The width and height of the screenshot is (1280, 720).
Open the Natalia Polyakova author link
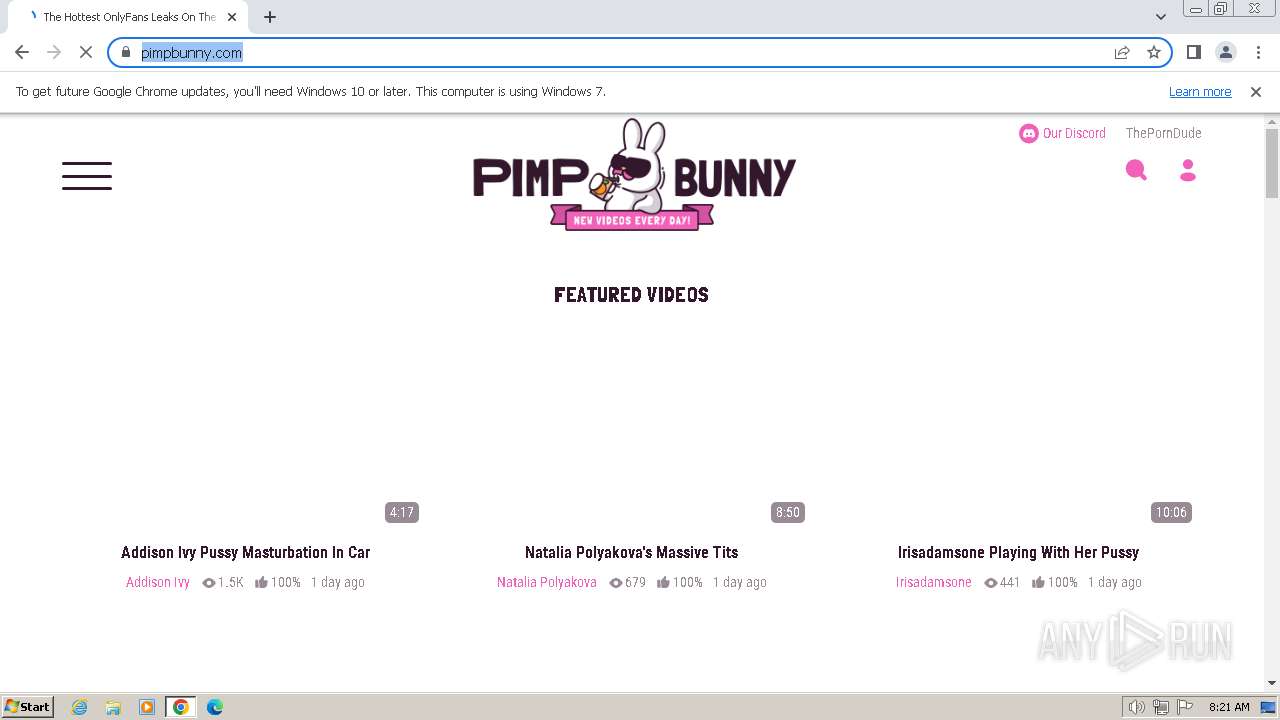coord(547,582)
